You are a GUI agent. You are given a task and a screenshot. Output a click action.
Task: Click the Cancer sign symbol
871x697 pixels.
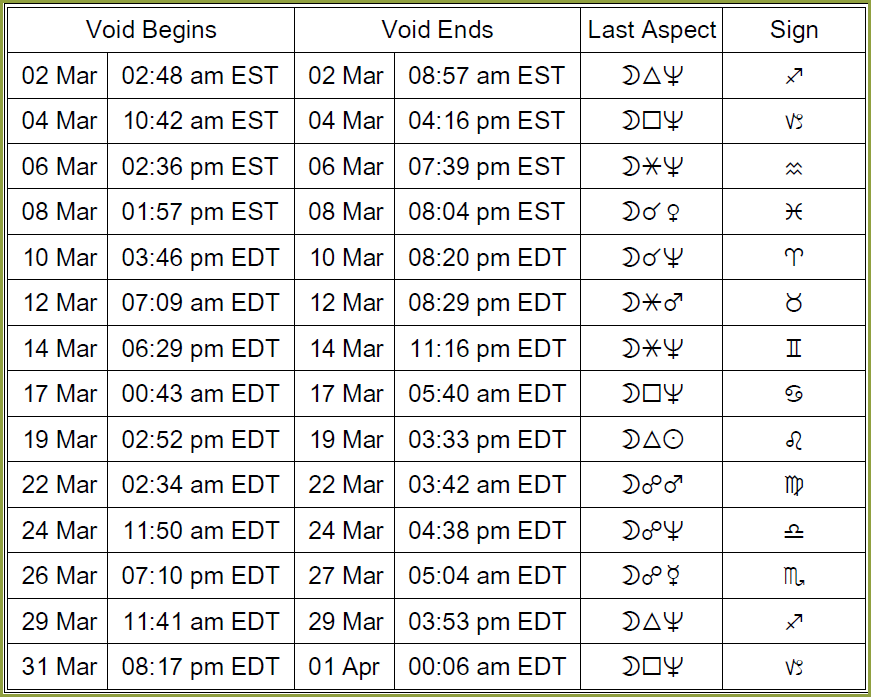coord(794,394)
